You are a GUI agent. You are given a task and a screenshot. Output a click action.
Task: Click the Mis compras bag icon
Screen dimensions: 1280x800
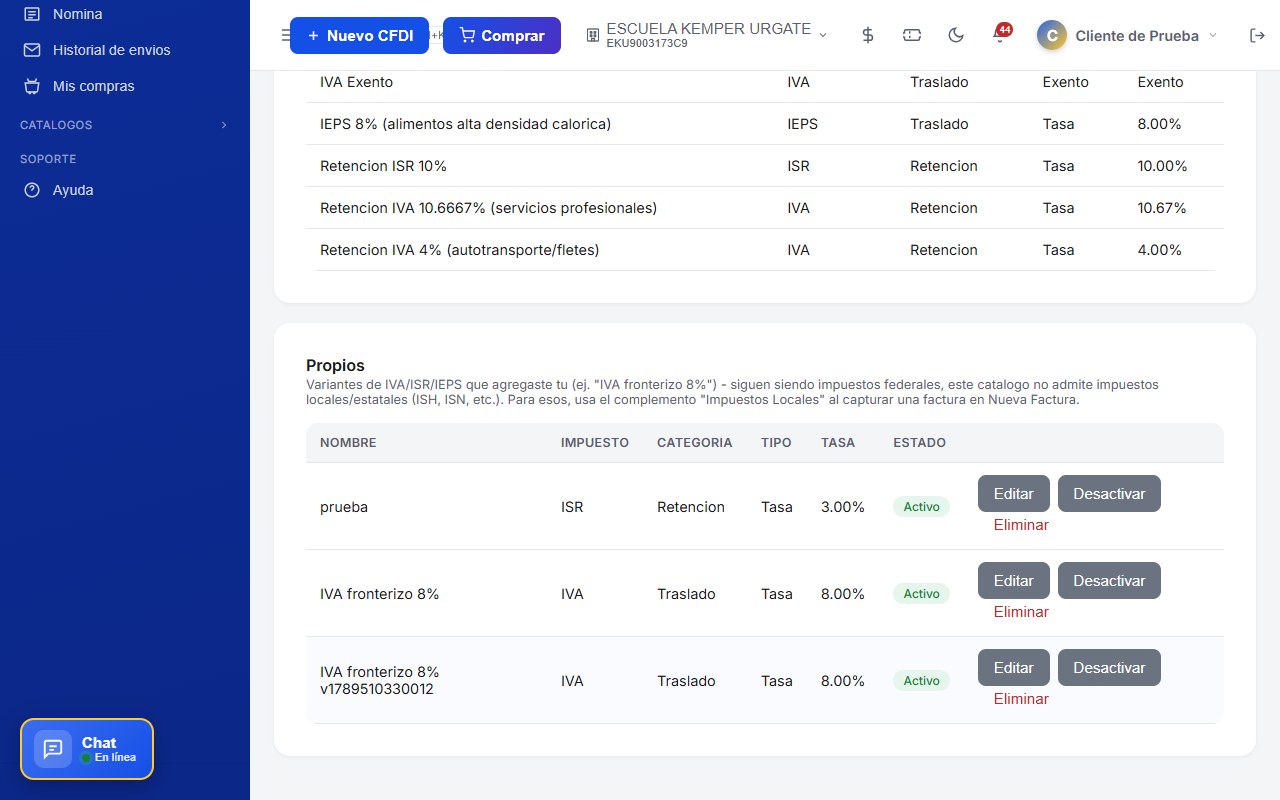coord(32,86)
